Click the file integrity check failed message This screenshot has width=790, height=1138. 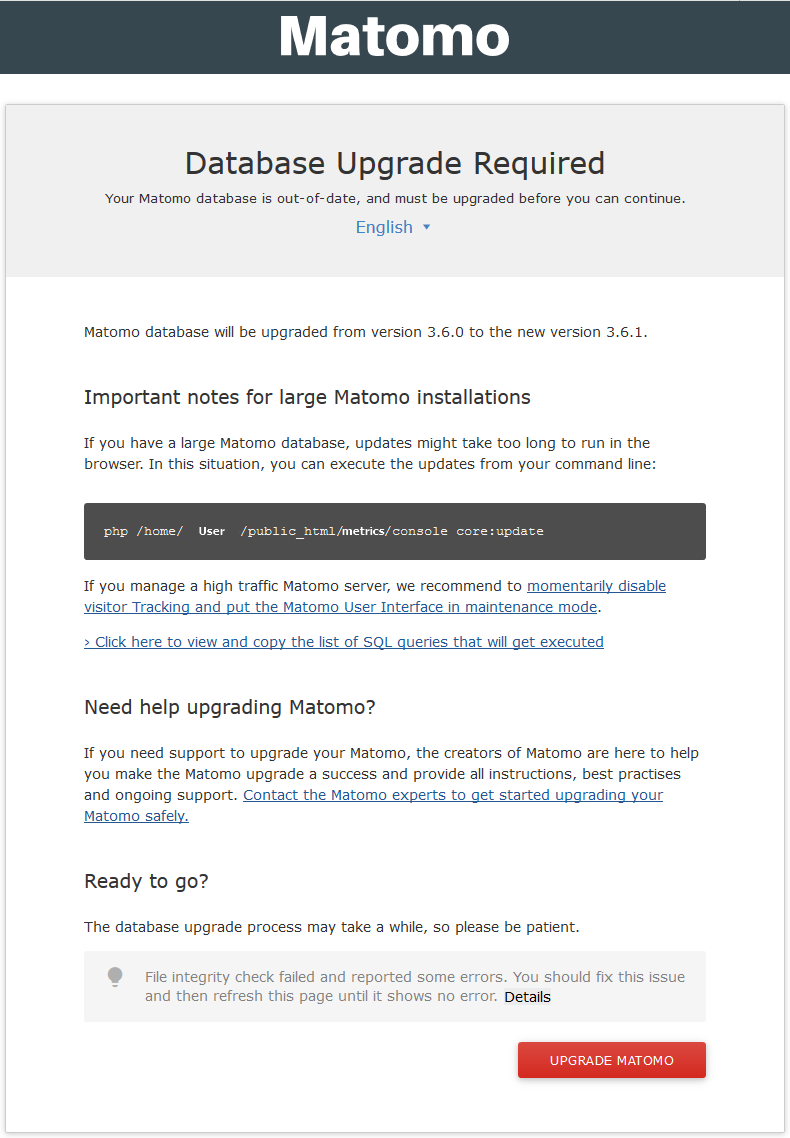pyautogui.click(x=415, y=977)
